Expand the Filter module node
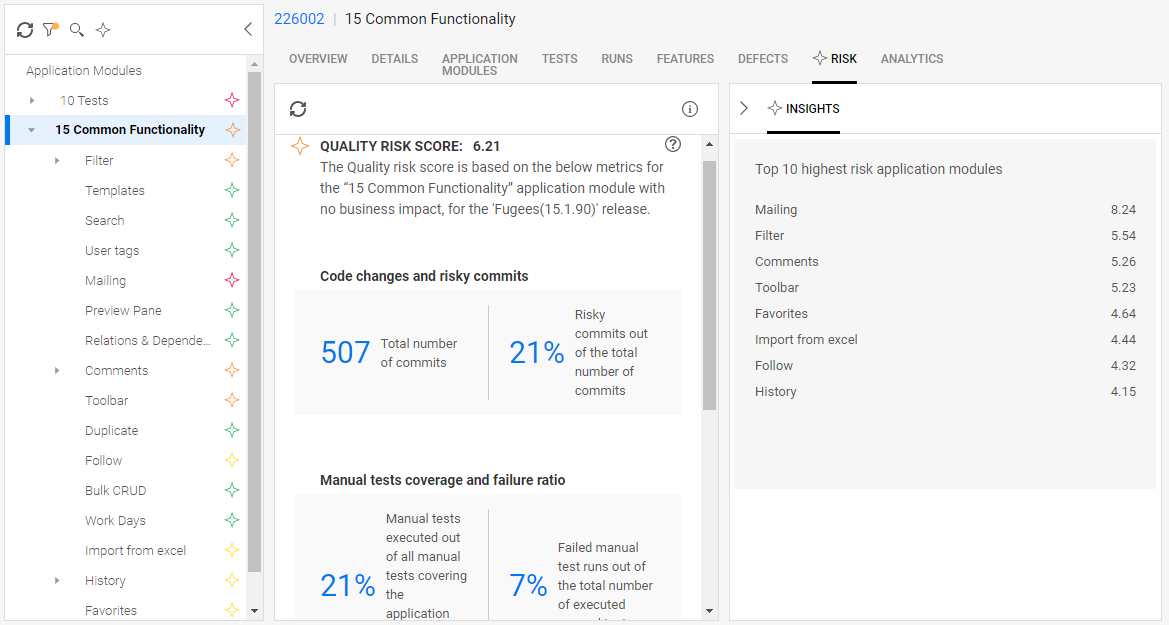 pyautogui.click(x=57, y=160)
